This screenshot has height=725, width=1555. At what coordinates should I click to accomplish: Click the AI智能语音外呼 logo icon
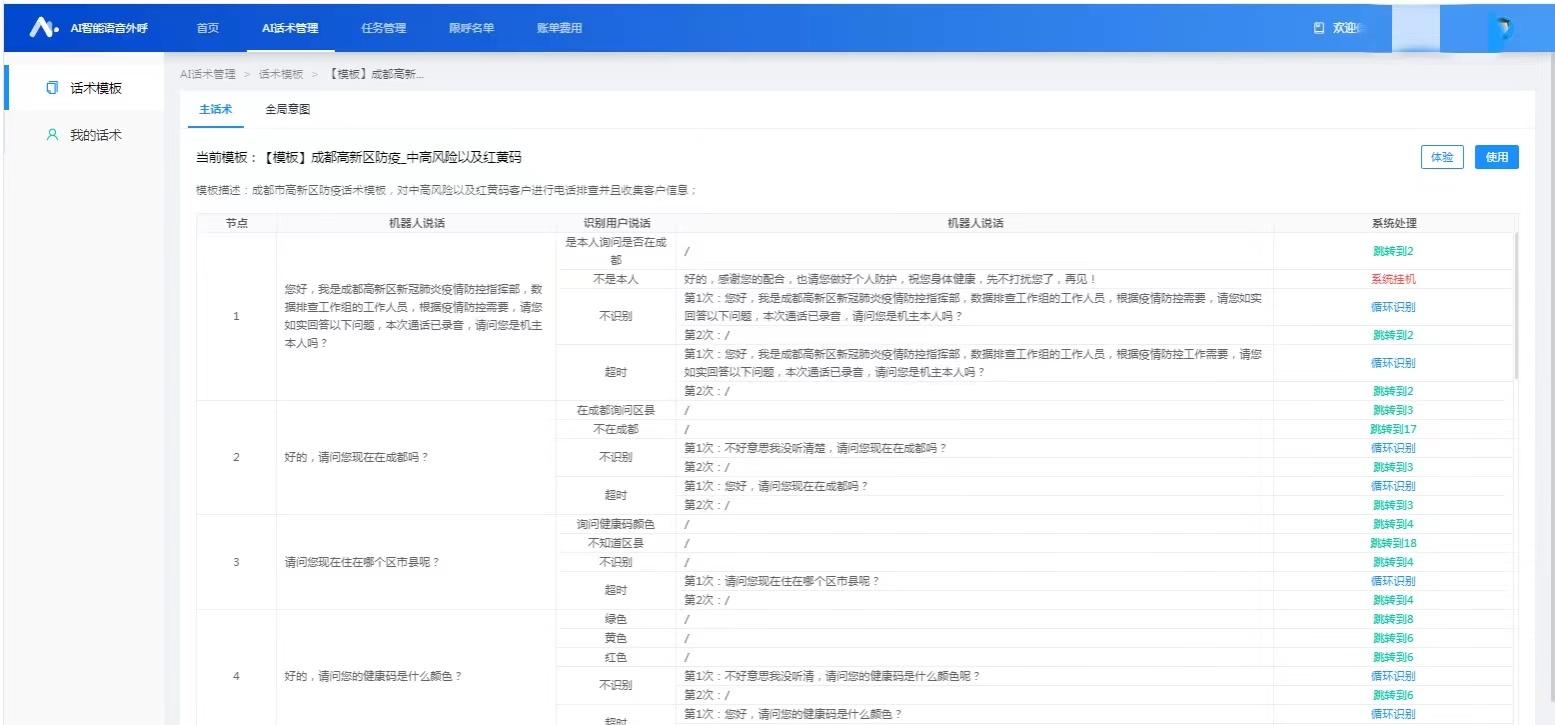[x=43, y=28]
